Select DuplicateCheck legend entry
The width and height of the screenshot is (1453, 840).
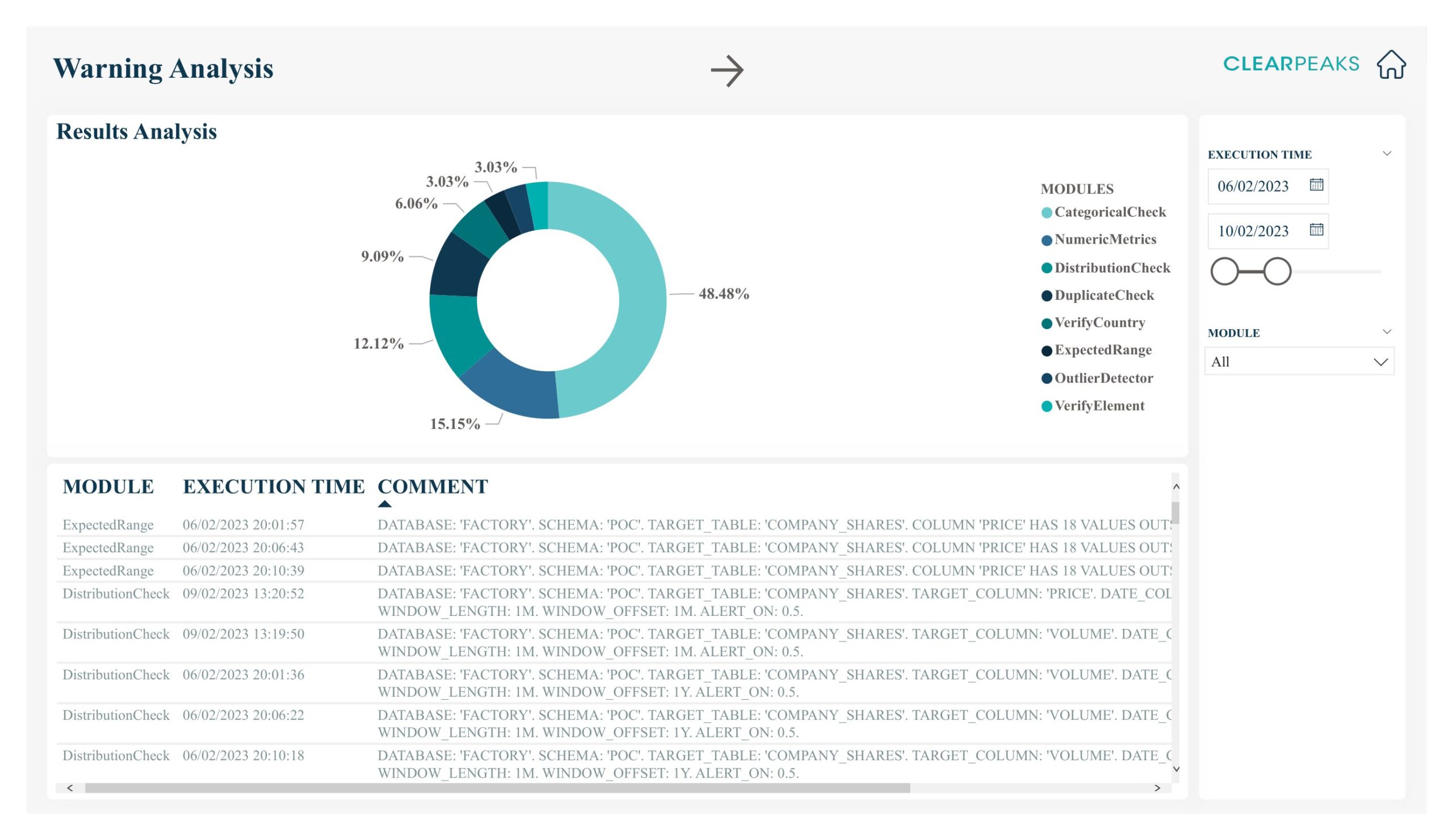(1098, 295)
